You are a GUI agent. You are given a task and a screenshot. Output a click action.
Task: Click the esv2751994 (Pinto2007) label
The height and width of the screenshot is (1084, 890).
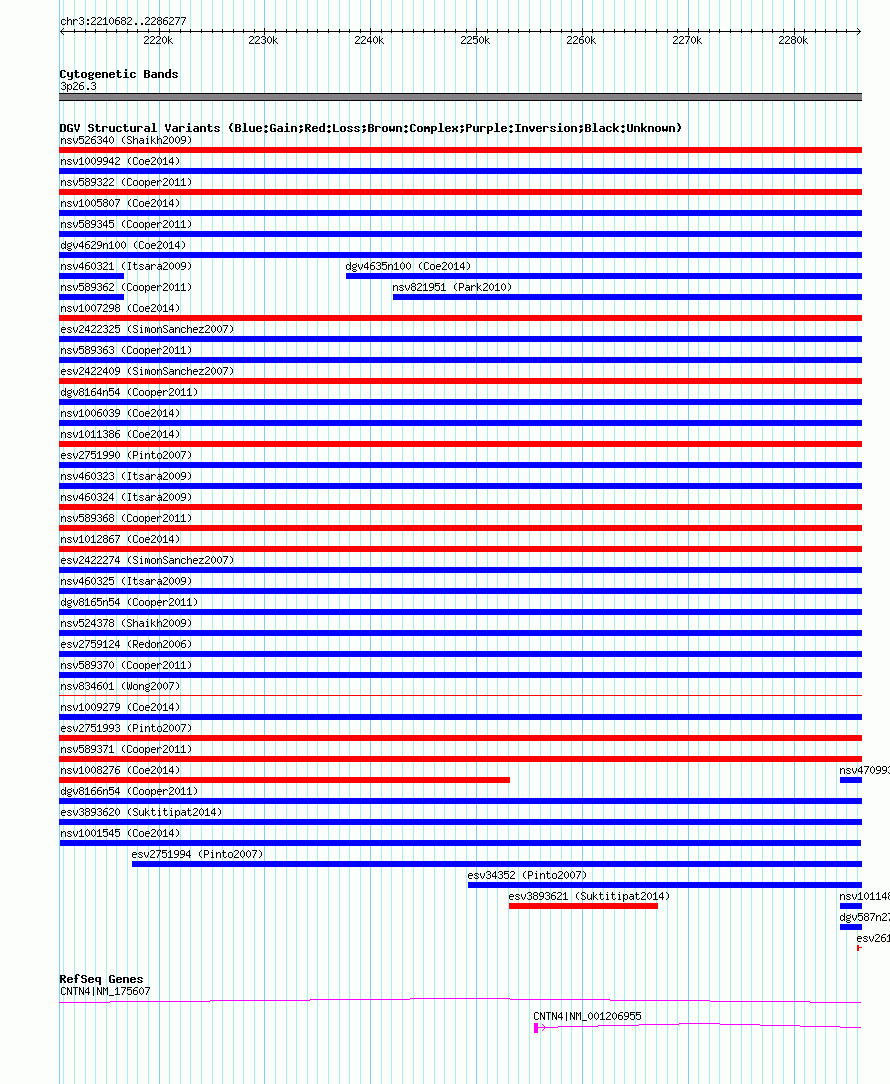pyautogui.click(x=197, y=854)
